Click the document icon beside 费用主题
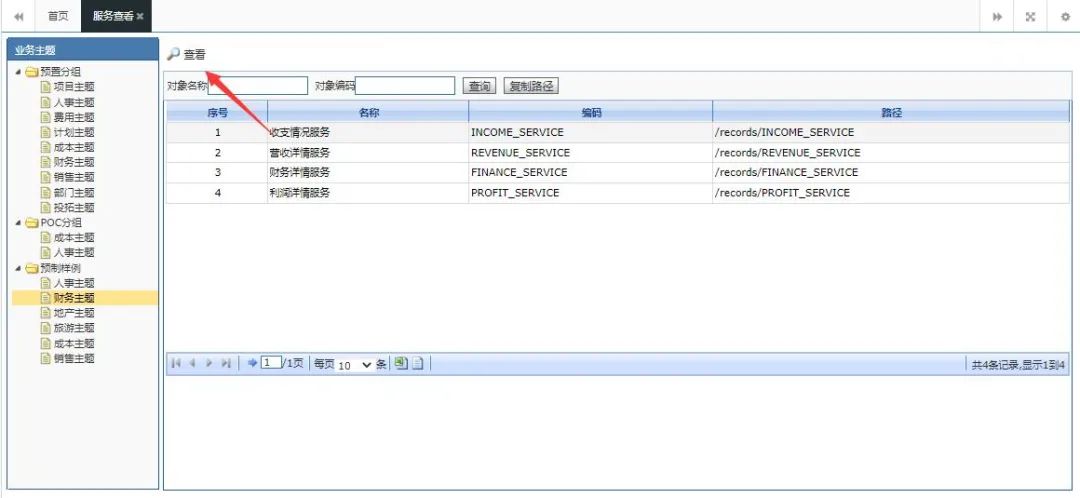This screenshot has height=498, width=1080. [x=46, y=117]
